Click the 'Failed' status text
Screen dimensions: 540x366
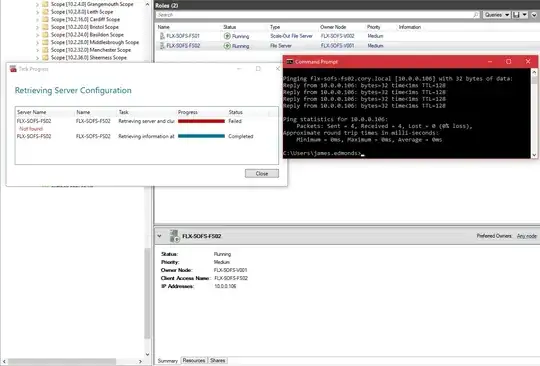pyautogui.click(x=235, y=121)
